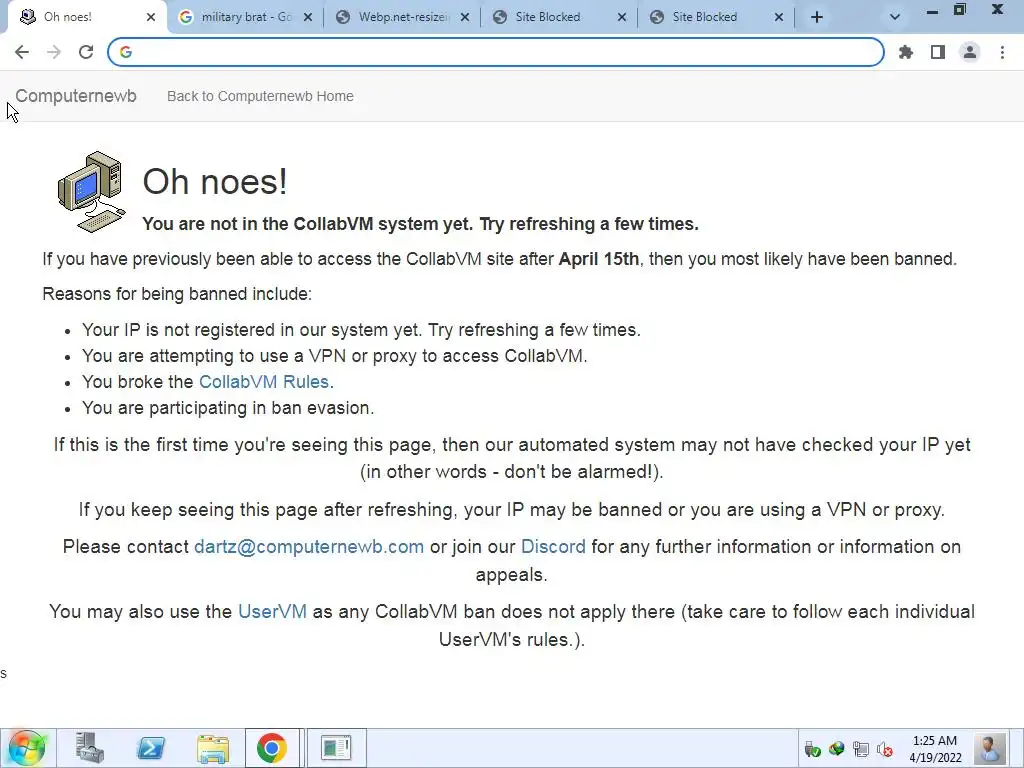The image size is (1024, 768).
Task: Close the 'military brat' tab
Action: [308, 17]
